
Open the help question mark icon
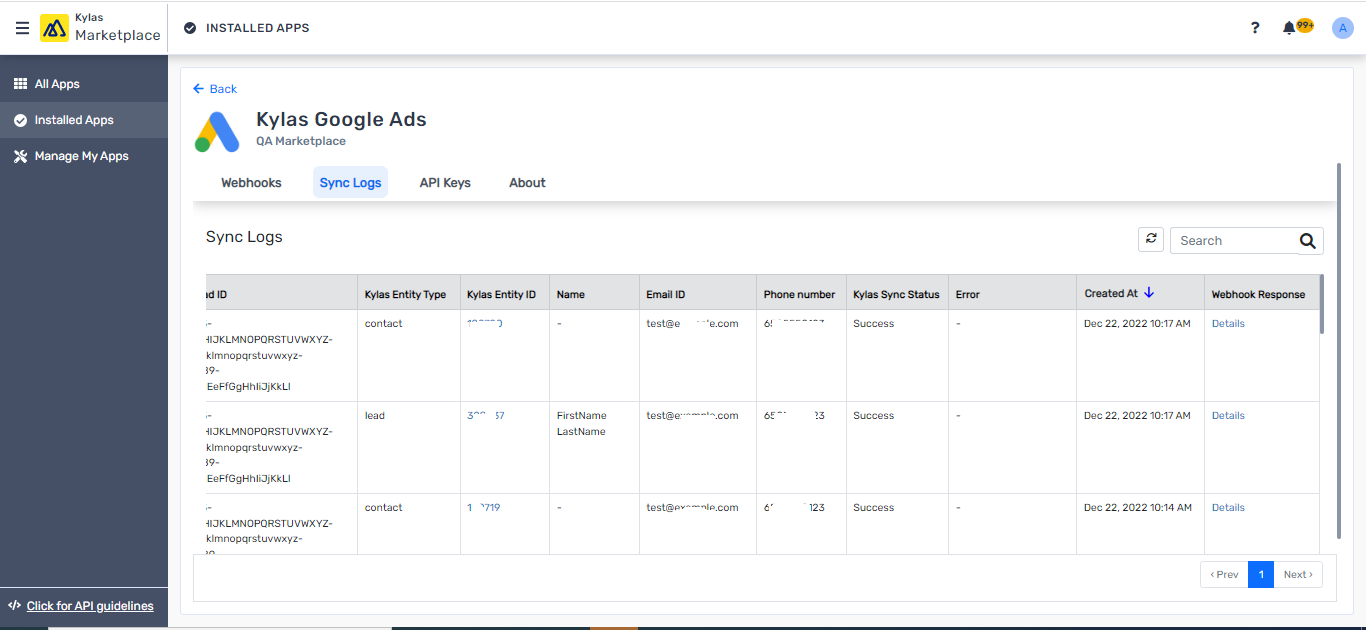(x=1255, y=28)
